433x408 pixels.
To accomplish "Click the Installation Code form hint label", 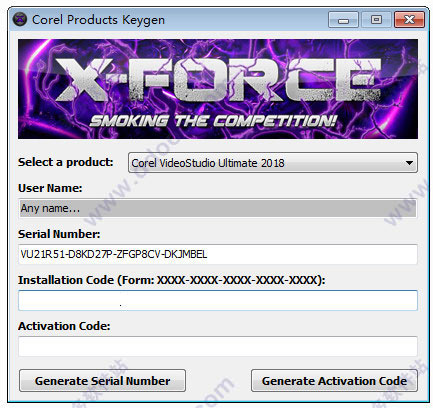I will (x=172, y=280).
